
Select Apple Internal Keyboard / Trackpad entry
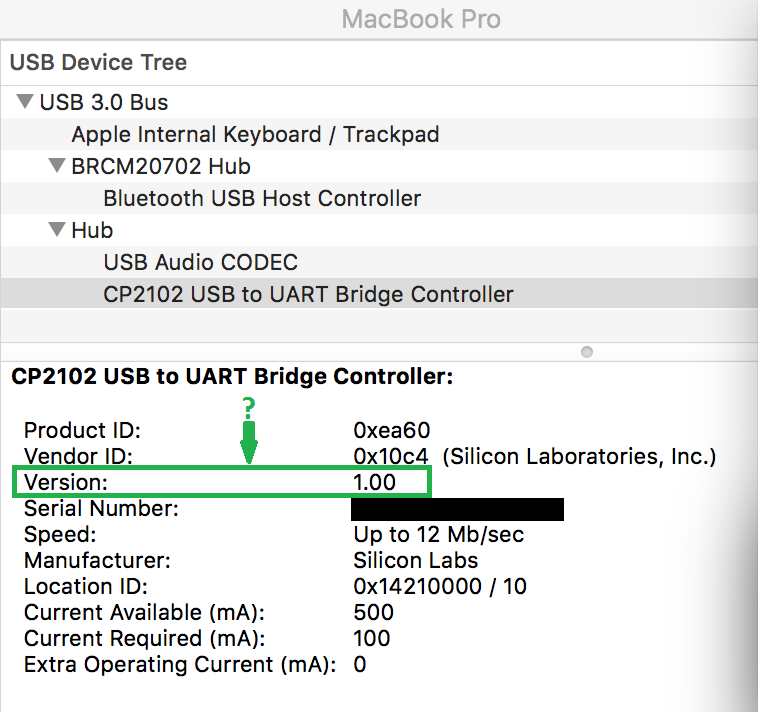tap(255, 134)
